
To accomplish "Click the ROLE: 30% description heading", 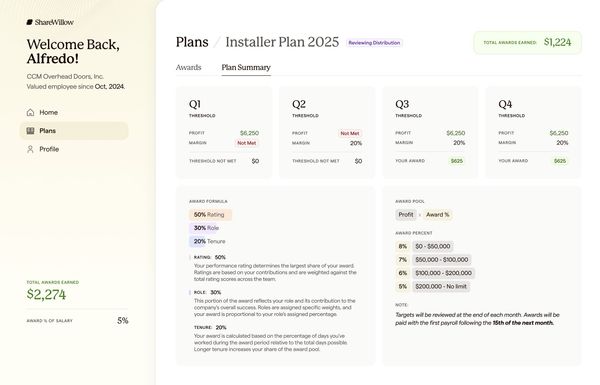I will 207,292.
